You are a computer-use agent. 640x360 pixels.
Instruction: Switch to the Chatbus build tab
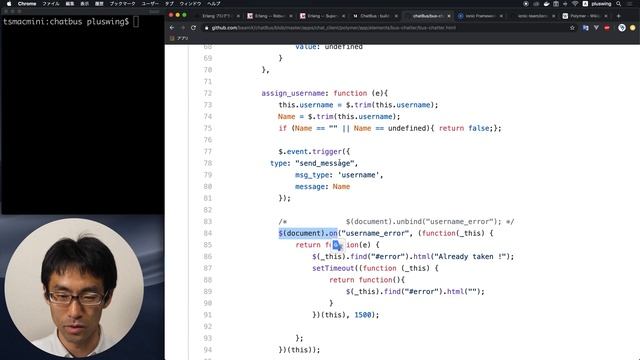click(375, 16)
